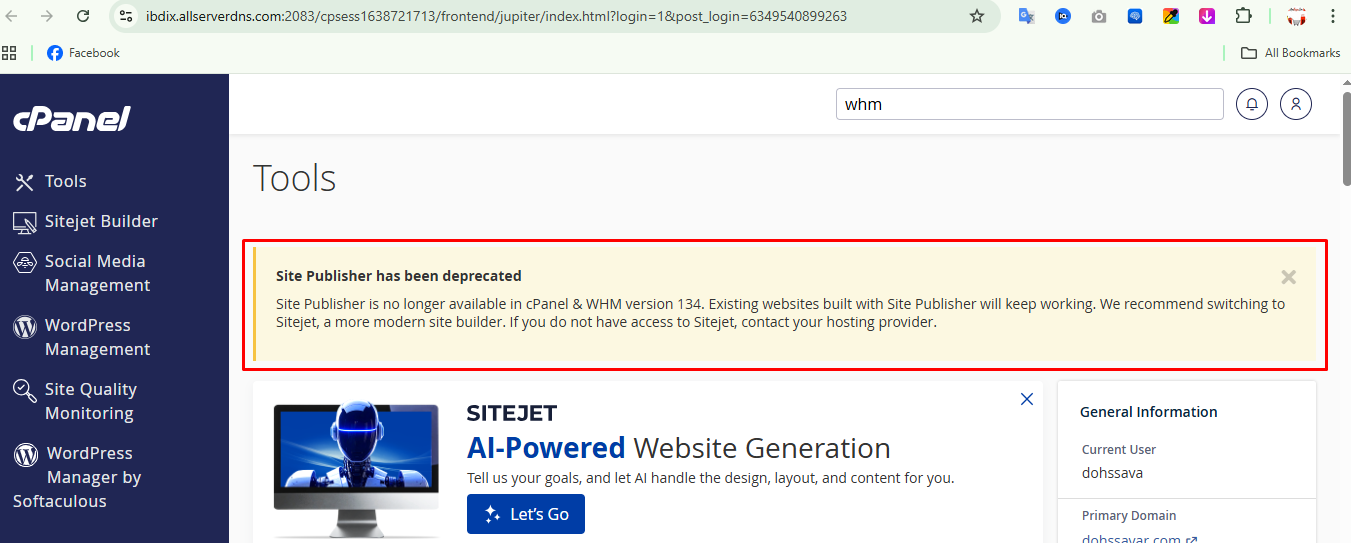
Task: Open the browser Extensions puzzle icon
Action: (x=1243, y=16)
